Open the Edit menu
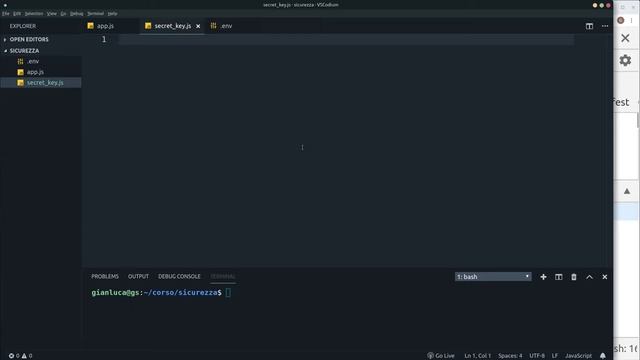Viewport: 640px width, 360px height. 17,13
